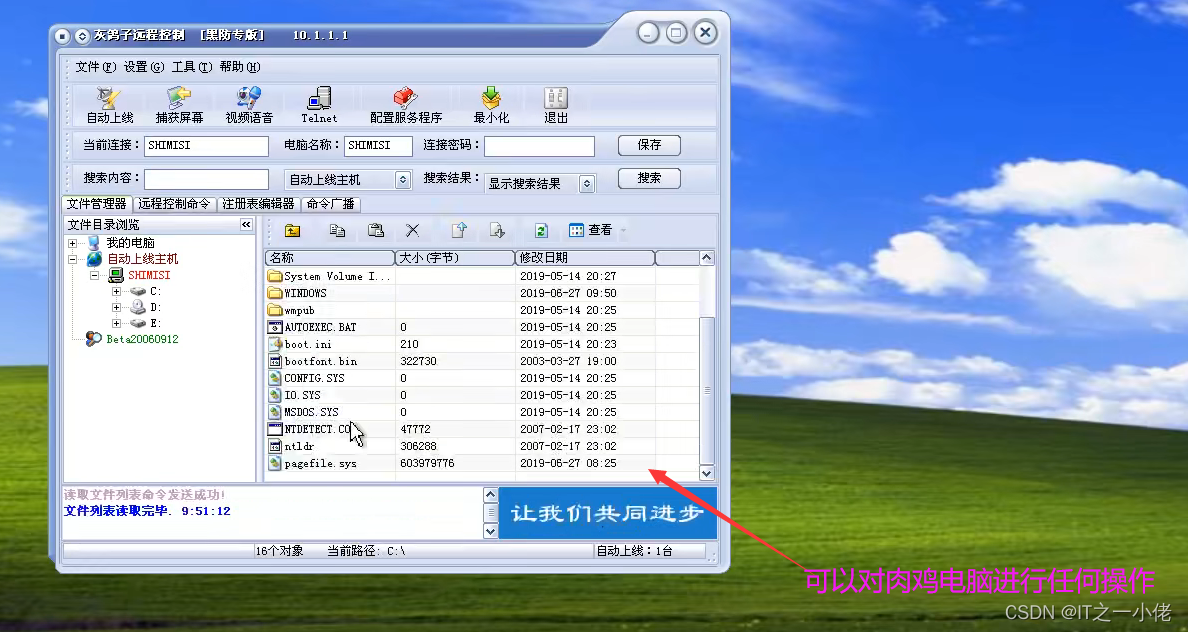The width and height of the screenshot is (1188, 632).
Task: Open the Telnet tool
Action: [319, 105]
